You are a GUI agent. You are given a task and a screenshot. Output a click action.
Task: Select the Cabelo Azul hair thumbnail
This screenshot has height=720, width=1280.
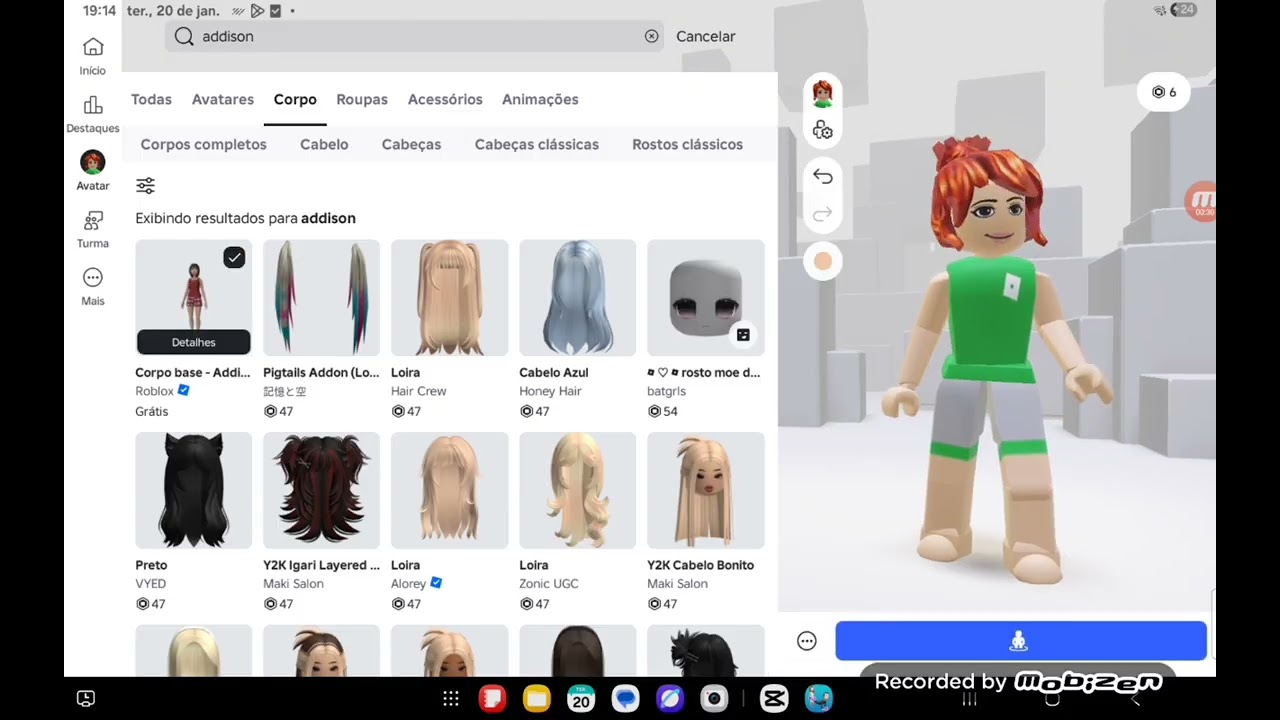point(577,298)
